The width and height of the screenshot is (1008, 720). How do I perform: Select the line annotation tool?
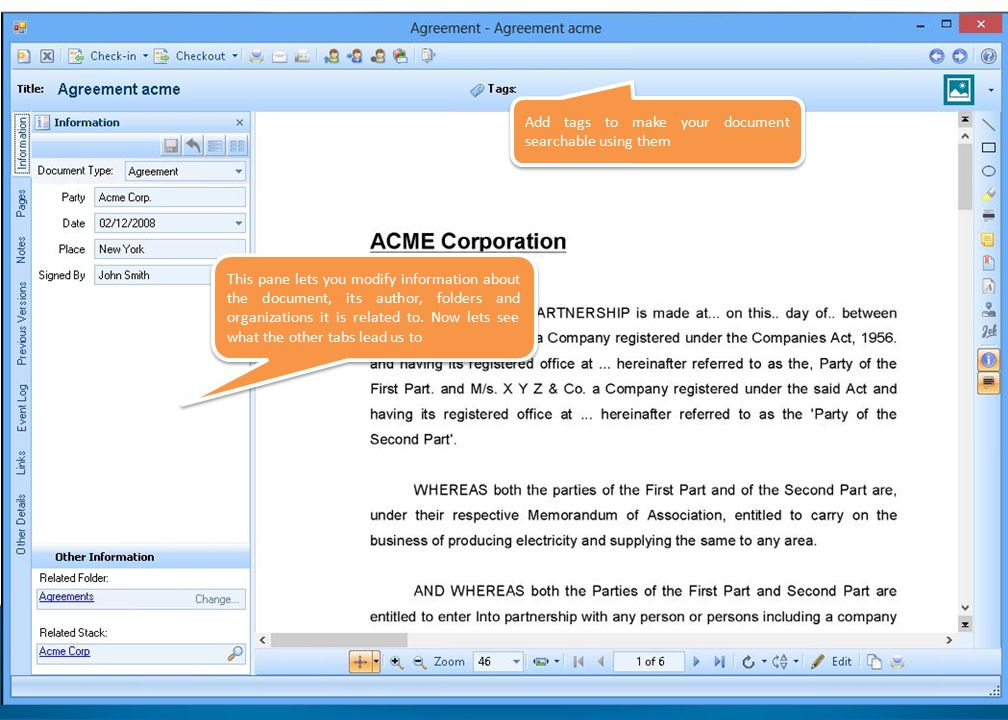coord(989,125)
